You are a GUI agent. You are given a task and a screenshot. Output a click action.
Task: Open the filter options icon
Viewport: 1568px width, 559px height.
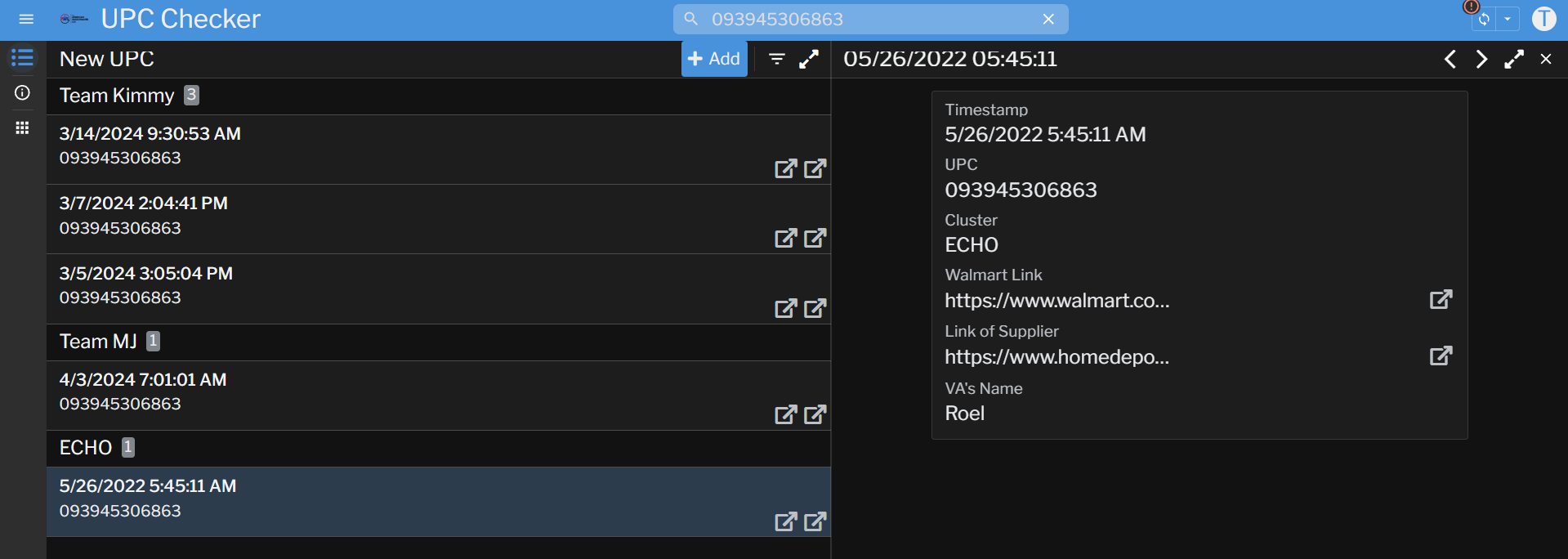(x=777, y=59)
